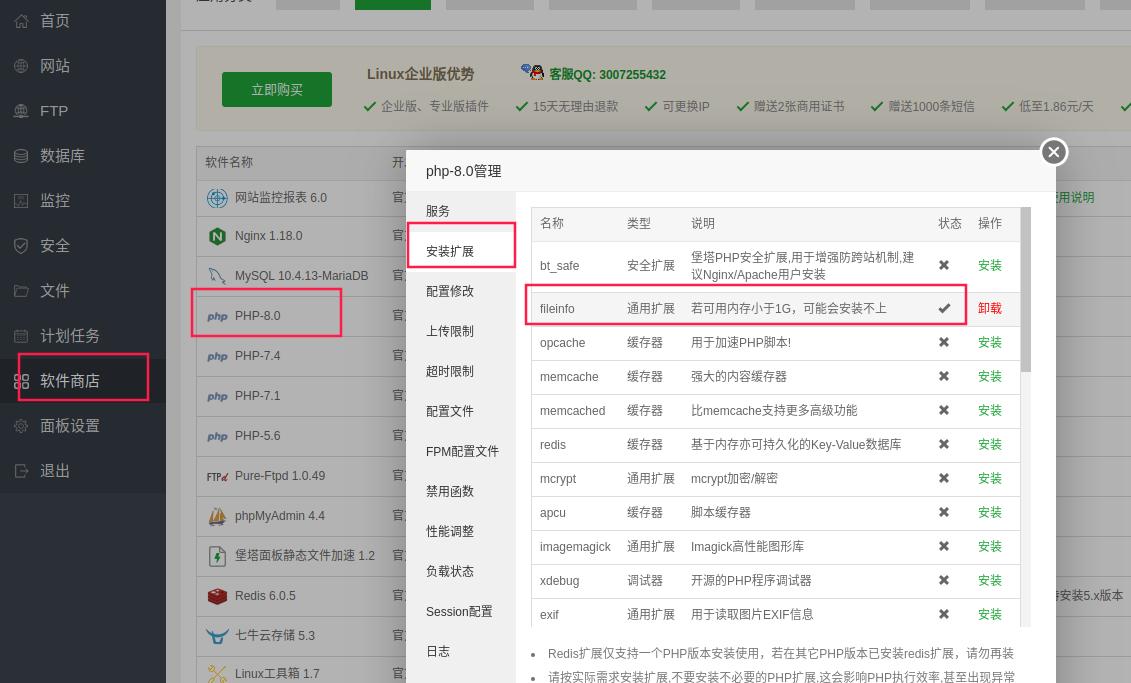Click the phpMyAdmin 4.4 icon
The height and width of the screenshot is (683, 1131).
click(x=217, y=516)
